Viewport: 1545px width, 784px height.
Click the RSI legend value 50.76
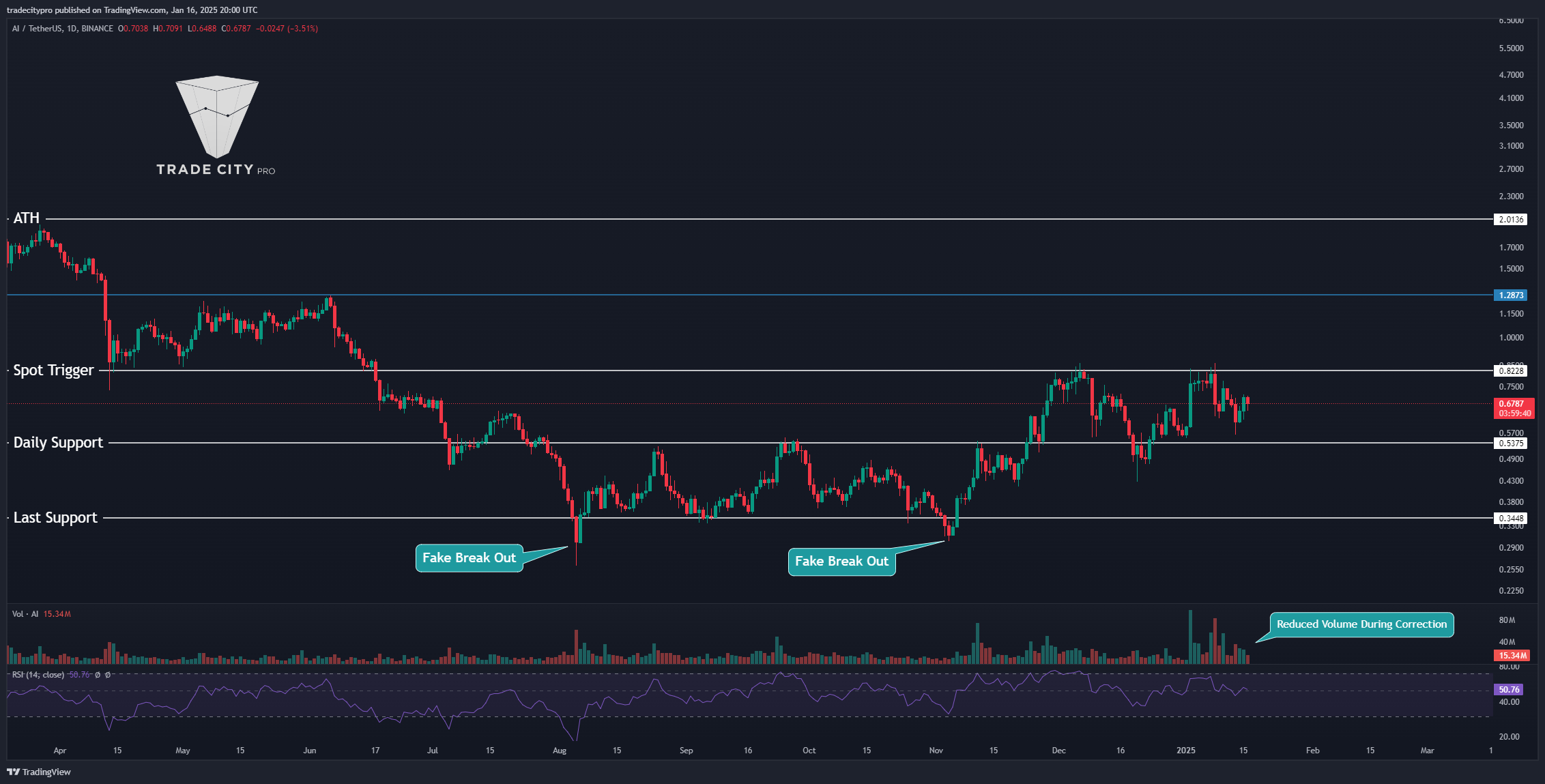tap(80, 675)
